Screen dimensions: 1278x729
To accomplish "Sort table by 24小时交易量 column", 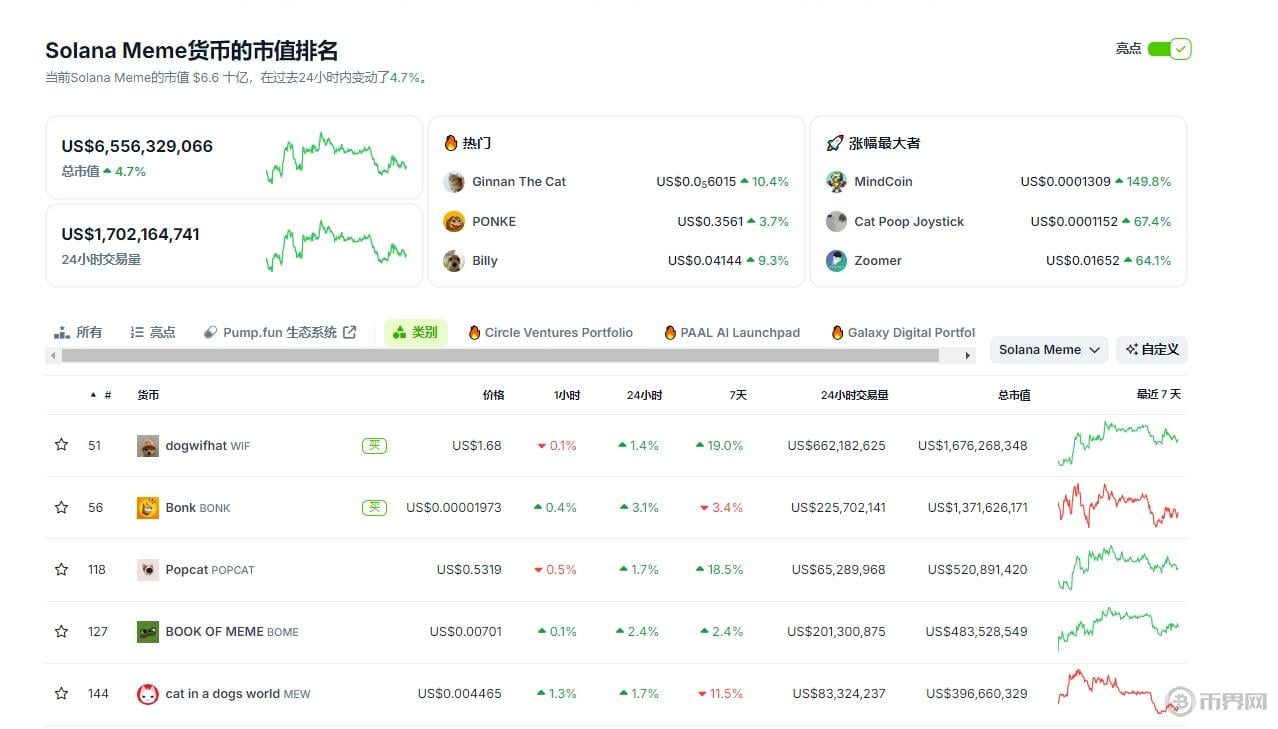I will click(x=854, y=395).
